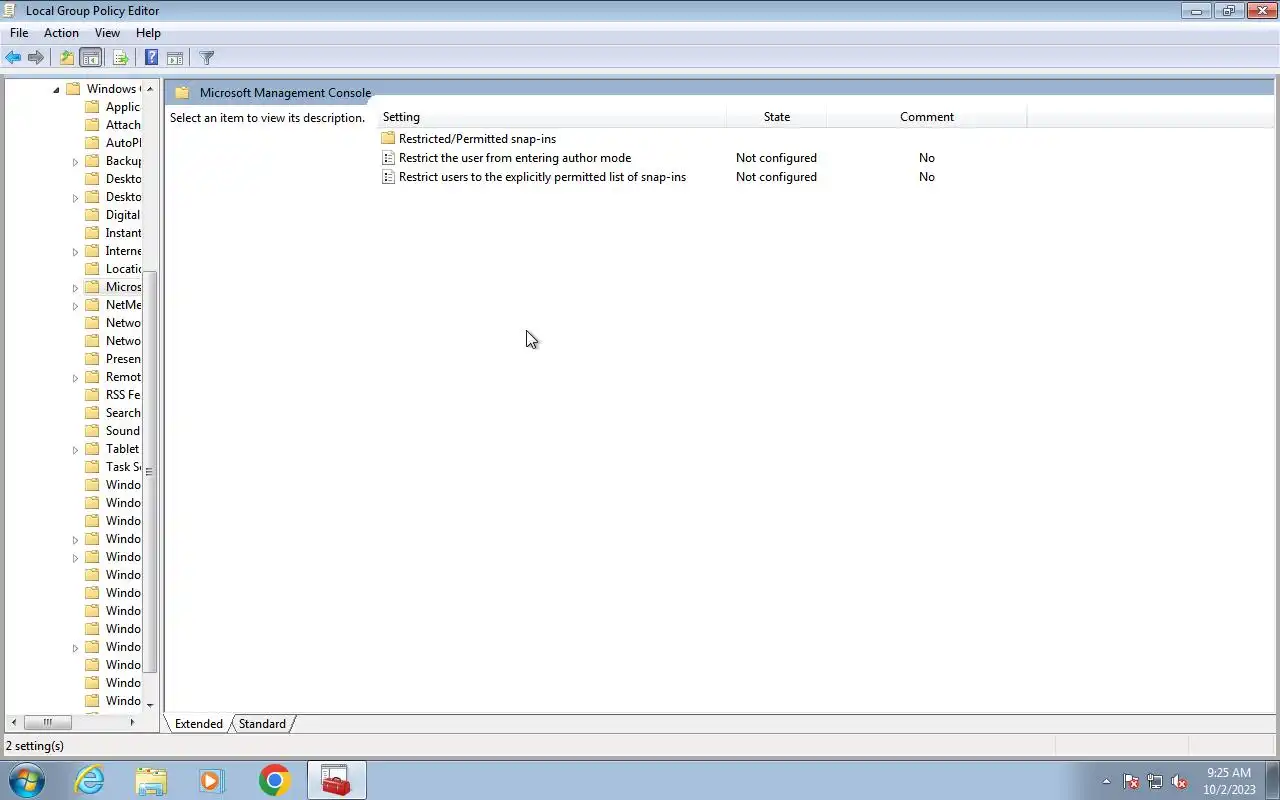Click comment 'No' in the permitted list row
This screenshot has height=800, width=1280.
[927, 177]
